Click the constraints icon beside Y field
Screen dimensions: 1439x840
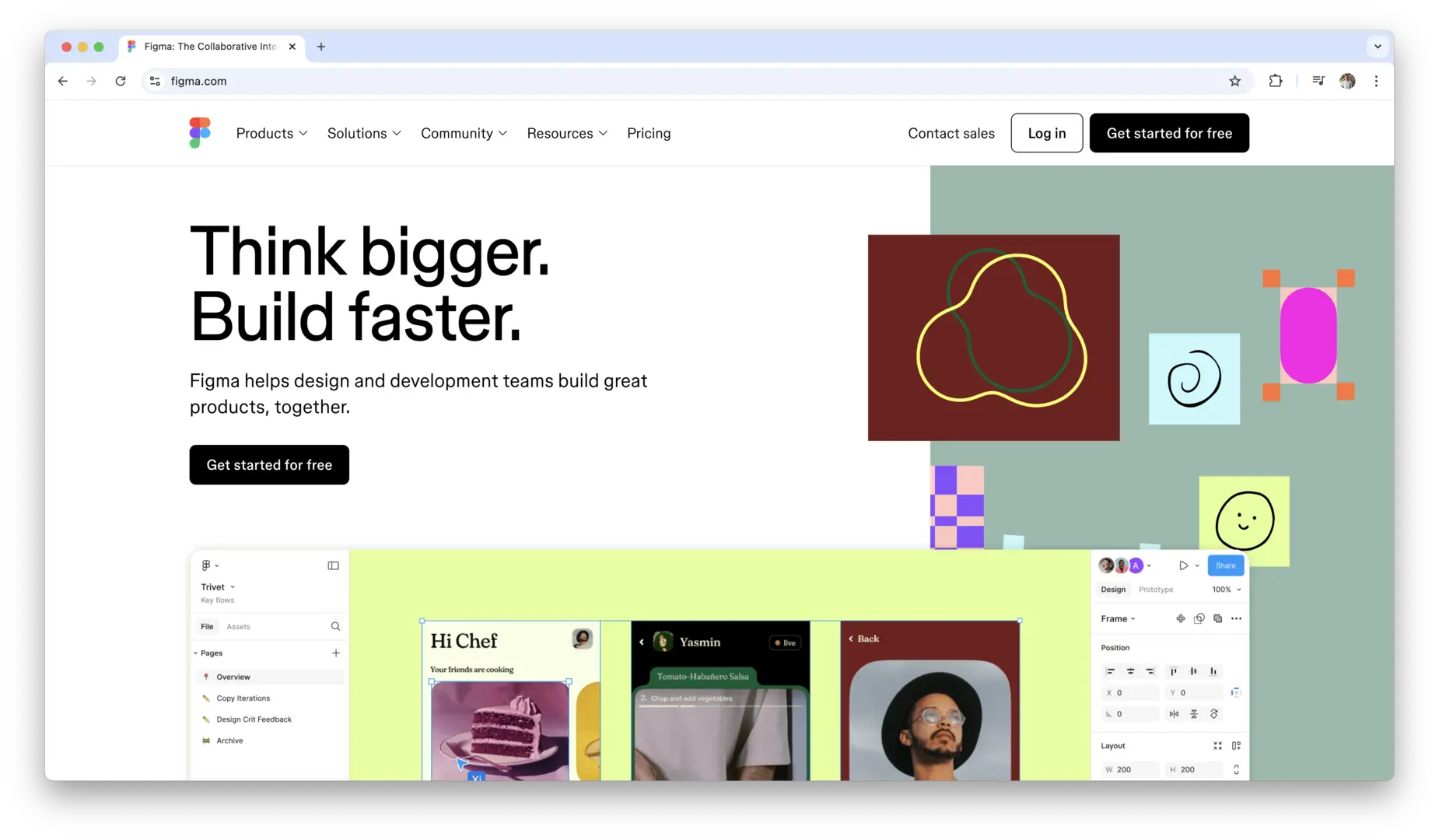point(1235,692)
